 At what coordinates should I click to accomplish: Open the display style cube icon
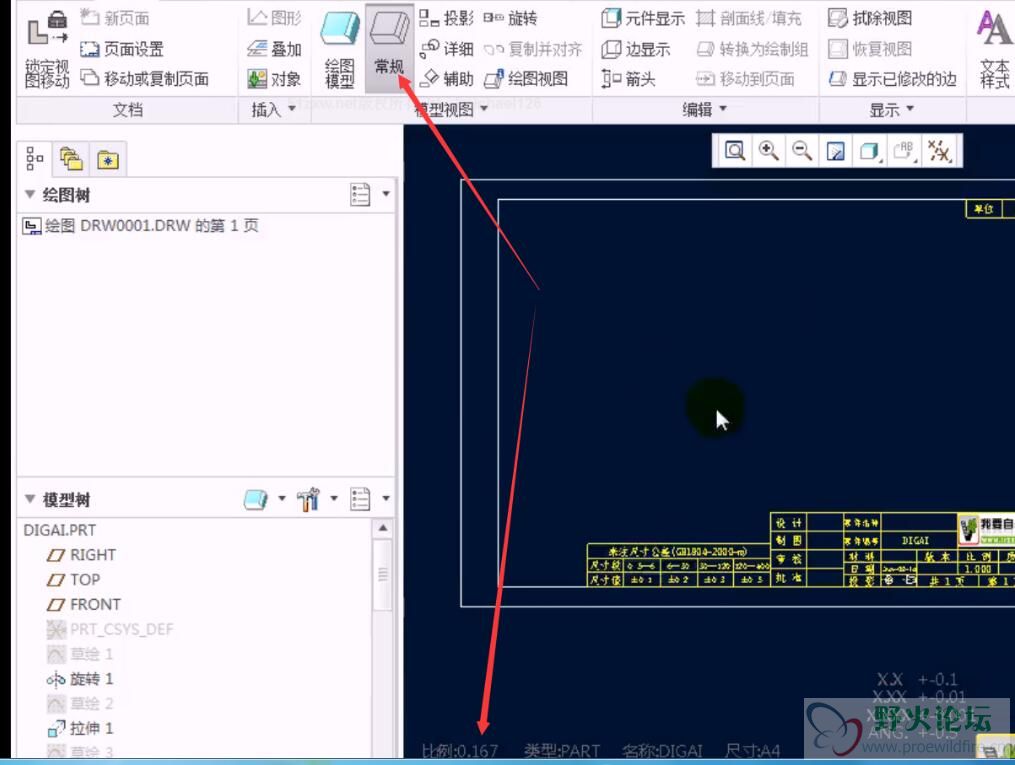click(x=869, y=151)
